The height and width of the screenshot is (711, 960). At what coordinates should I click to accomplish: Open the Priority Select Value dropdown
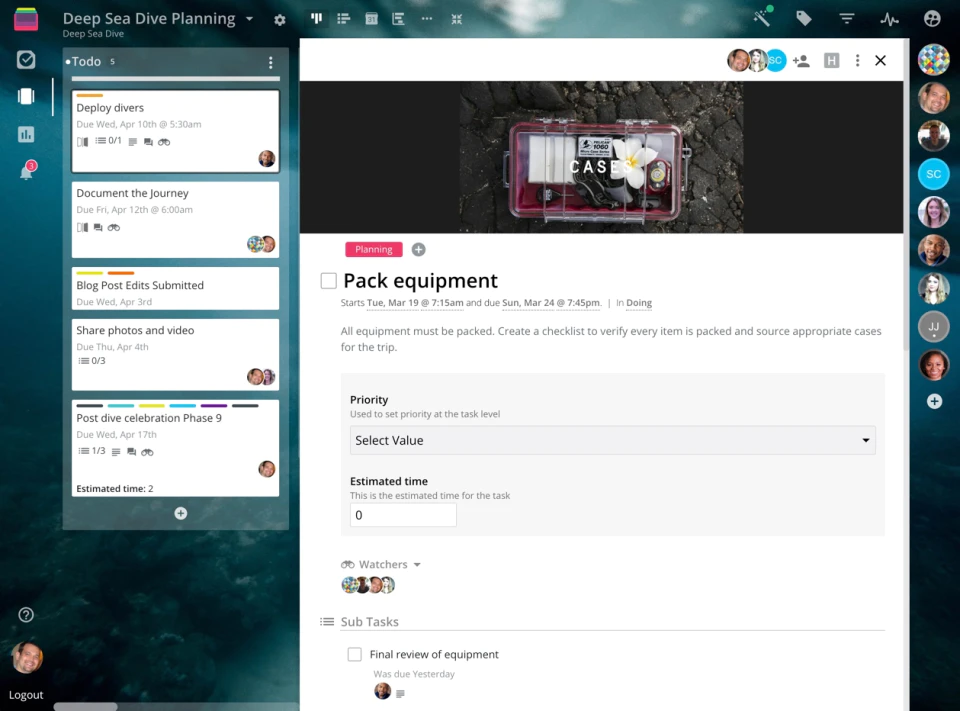click(612, 440)
